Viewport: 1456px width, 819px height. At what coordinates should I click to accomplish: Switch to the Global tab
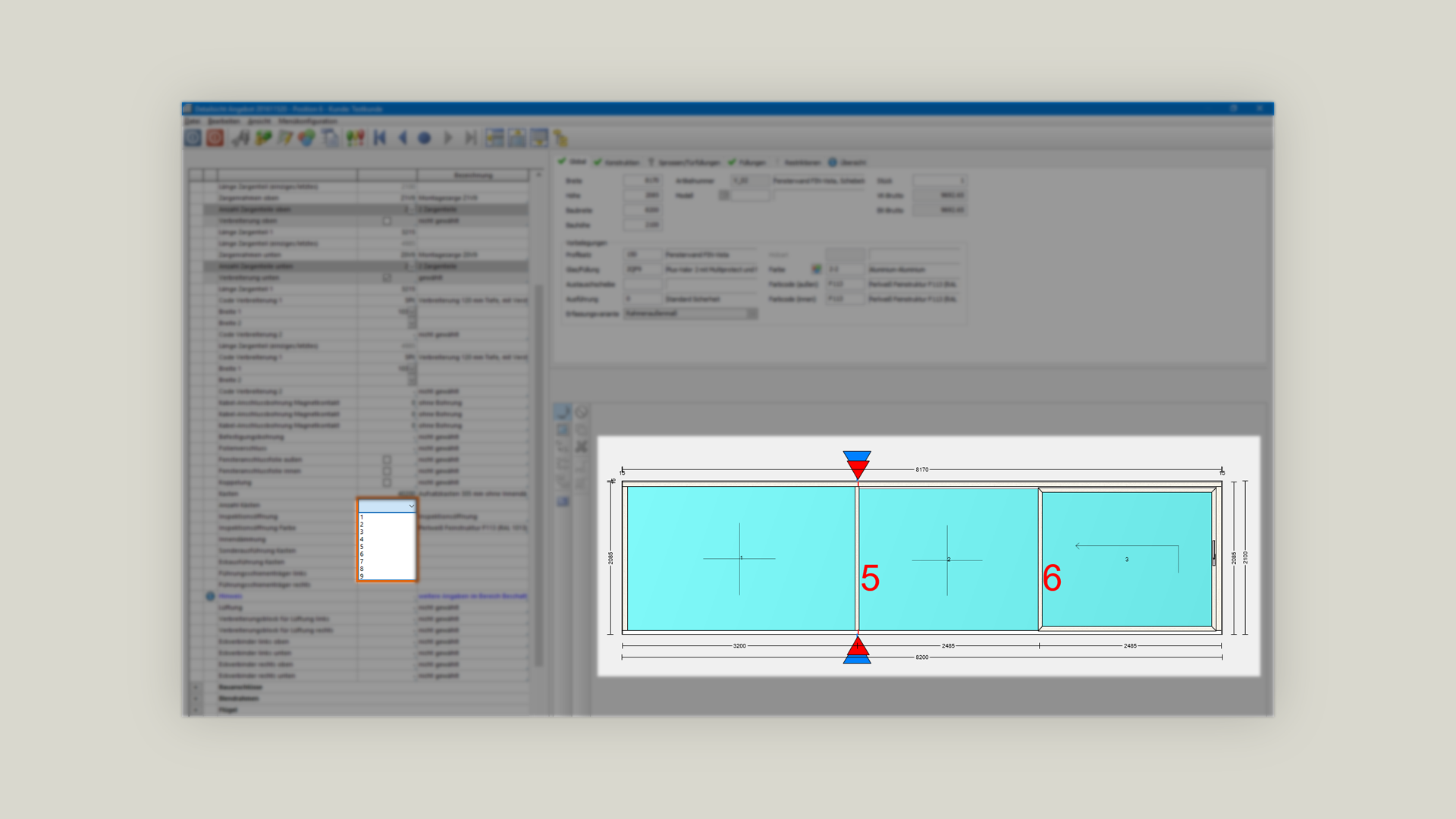point(573,162)
